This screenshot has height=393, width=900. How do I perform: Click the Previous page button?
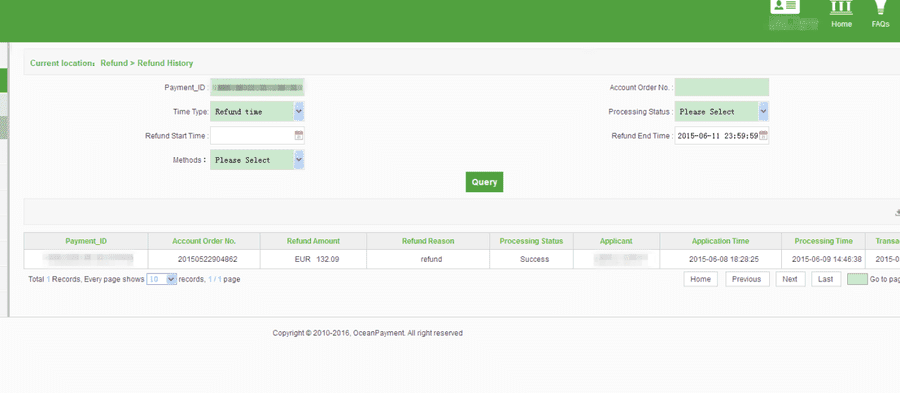[x=747, y=279]
